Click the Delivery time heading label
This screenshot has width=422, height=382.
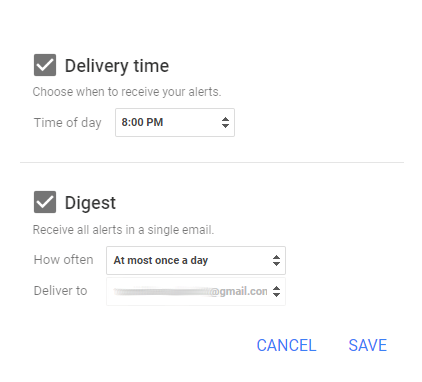117,66
